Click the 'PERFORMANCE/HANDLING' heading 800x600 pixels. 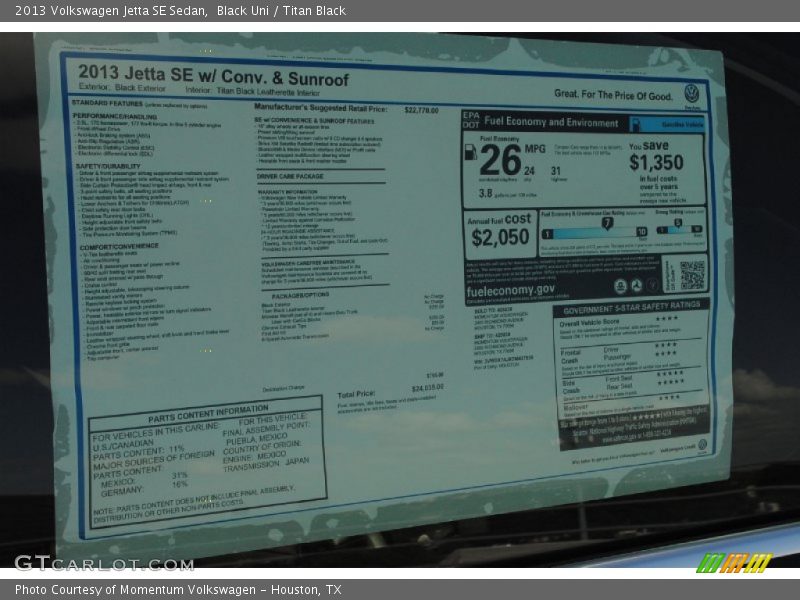(115, 116)
